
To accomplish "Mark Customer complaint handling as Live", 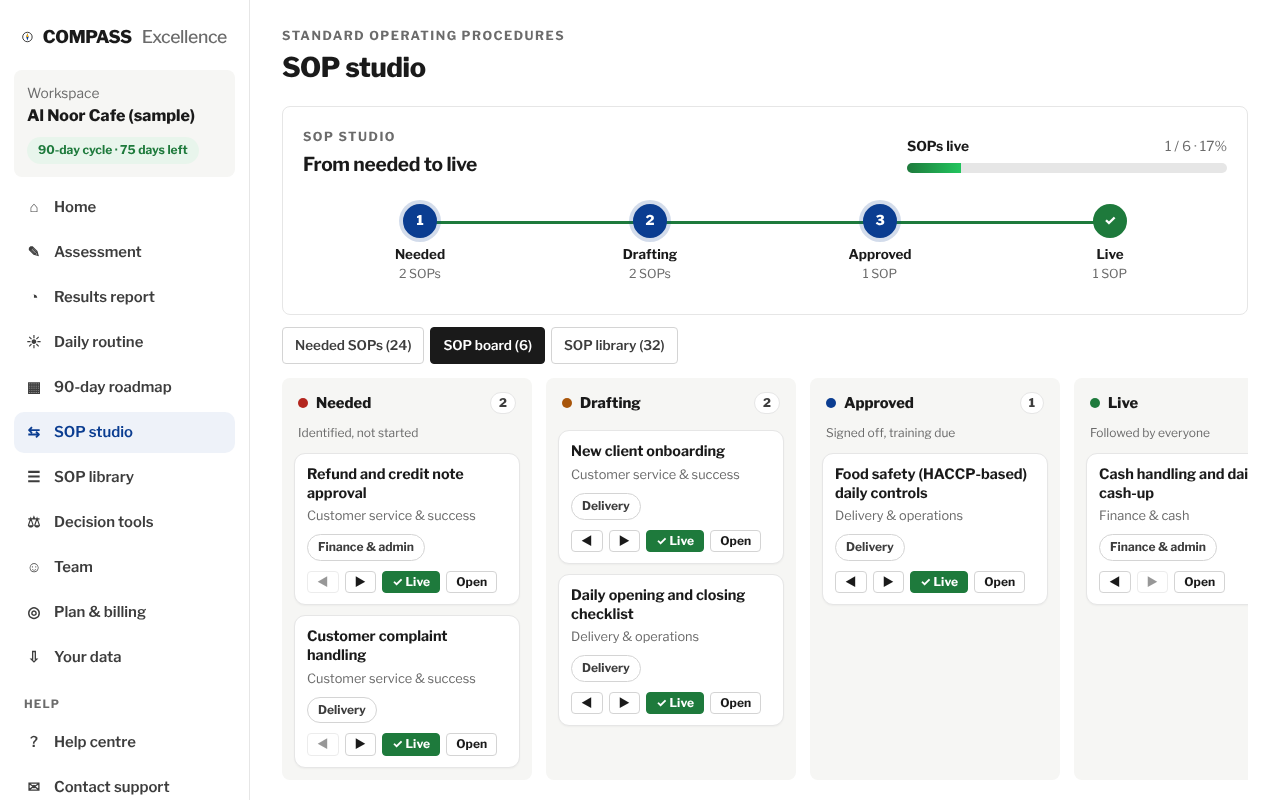I will [x=411, y=744].
